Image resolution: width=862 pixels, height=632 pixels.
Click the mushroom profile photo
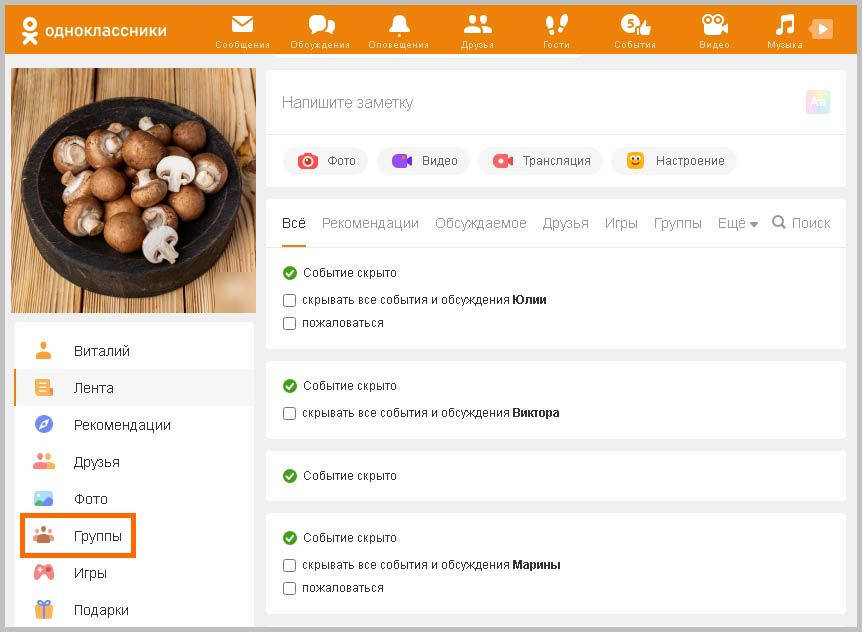click(x=134, y=190)
